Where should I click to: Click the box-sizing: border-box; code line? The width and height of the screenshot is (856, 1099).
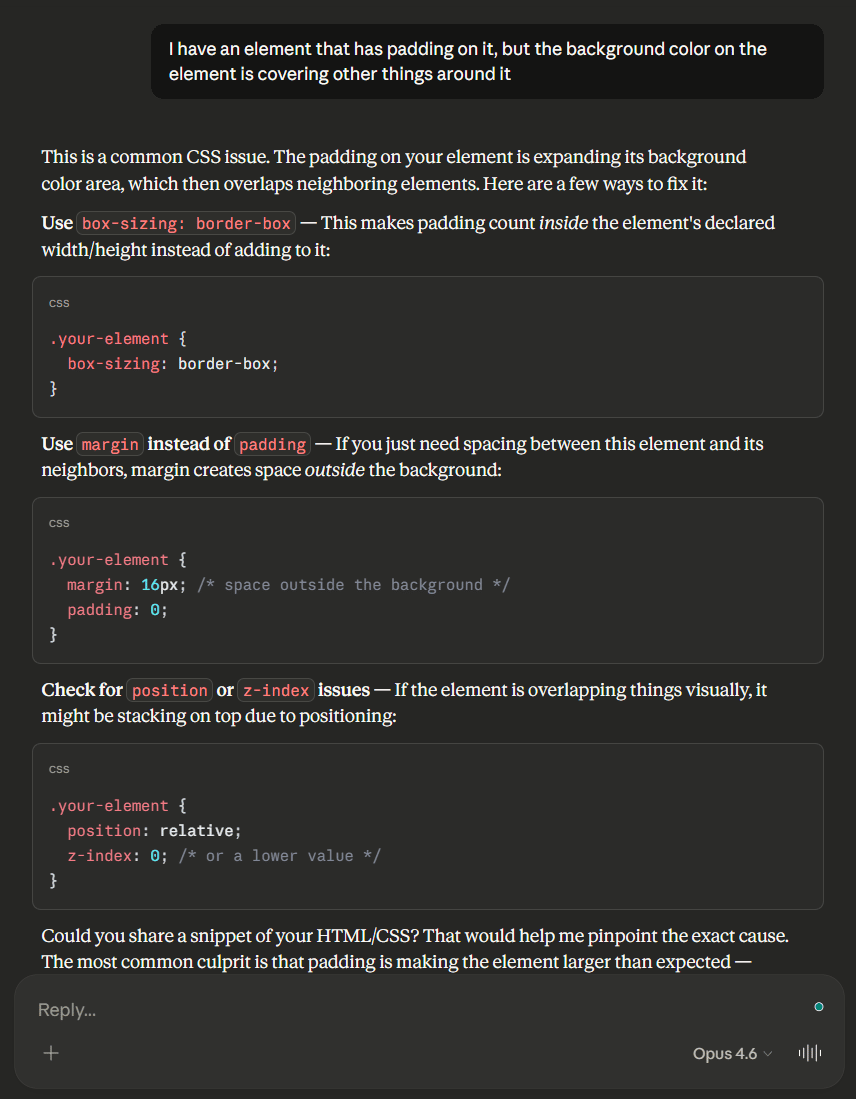(172, 364)
